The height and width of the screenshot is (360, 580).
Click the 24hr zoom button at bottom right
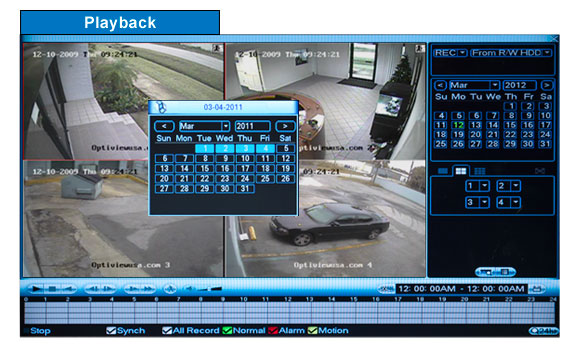[x=544, y=331]
